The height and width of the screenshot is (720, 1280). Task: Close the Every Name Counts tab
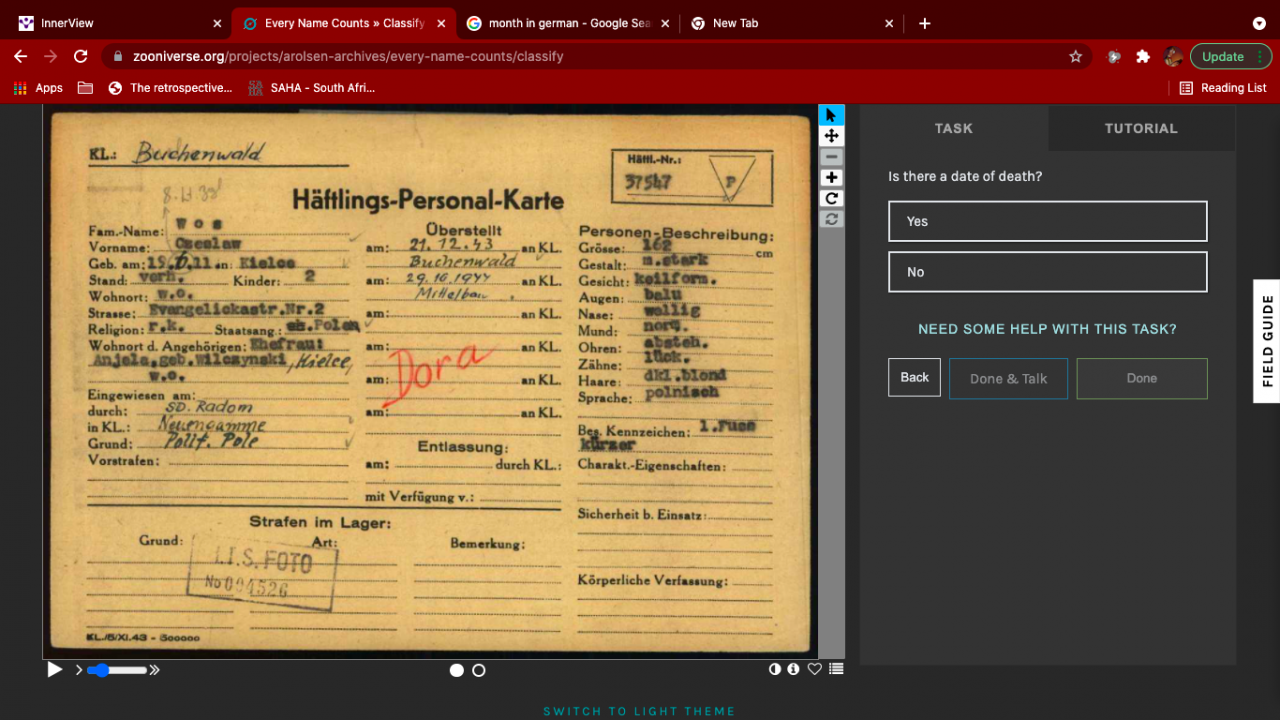coord(440,23)
